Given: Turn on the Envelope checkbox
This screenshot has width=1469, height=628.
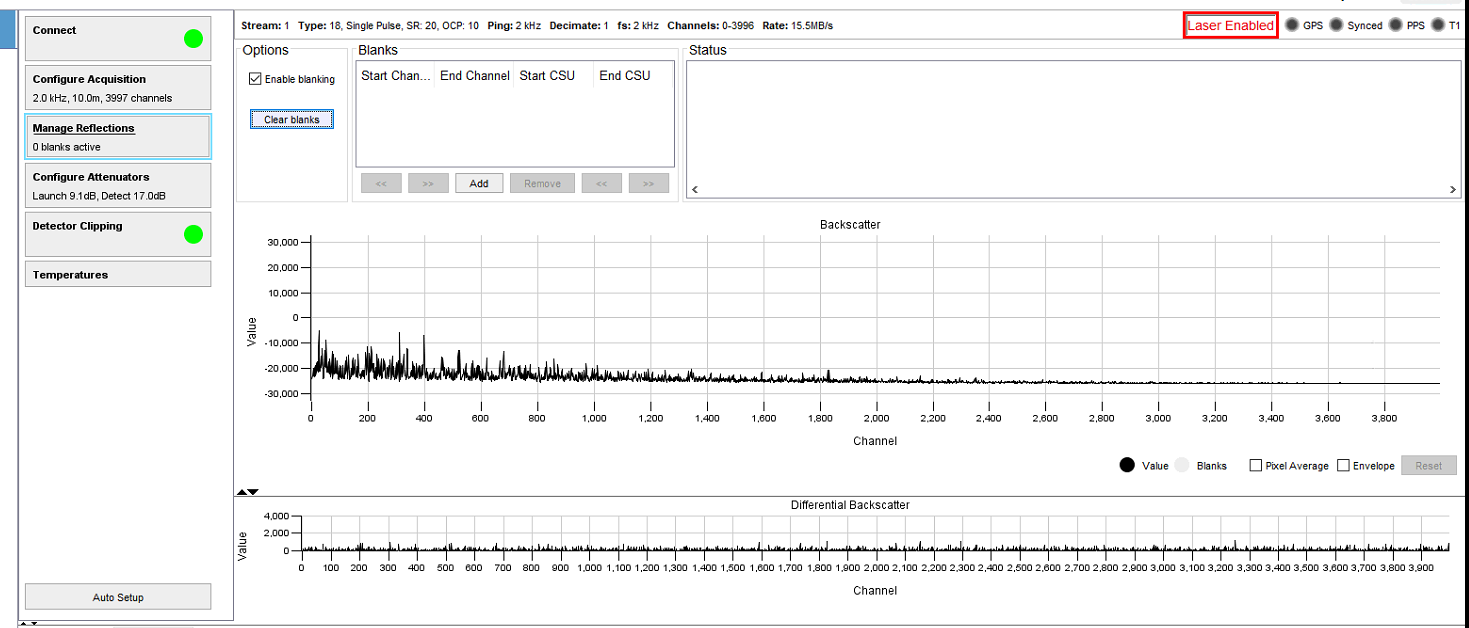Looking at the screenshot, I should click(1344, 466).
